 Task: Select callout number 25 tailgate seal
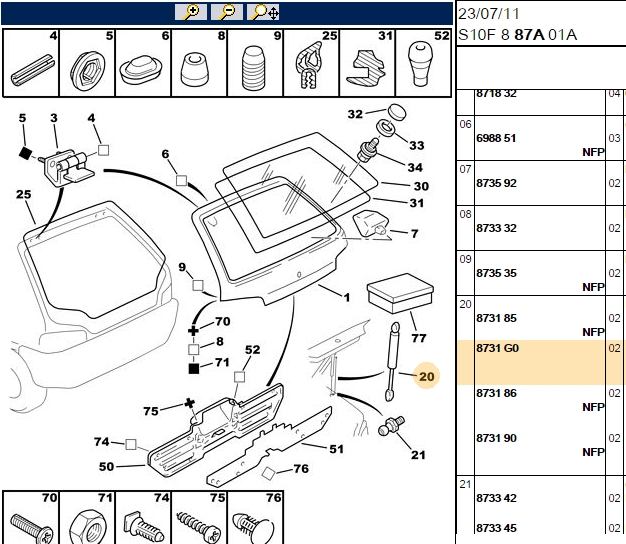23,194
